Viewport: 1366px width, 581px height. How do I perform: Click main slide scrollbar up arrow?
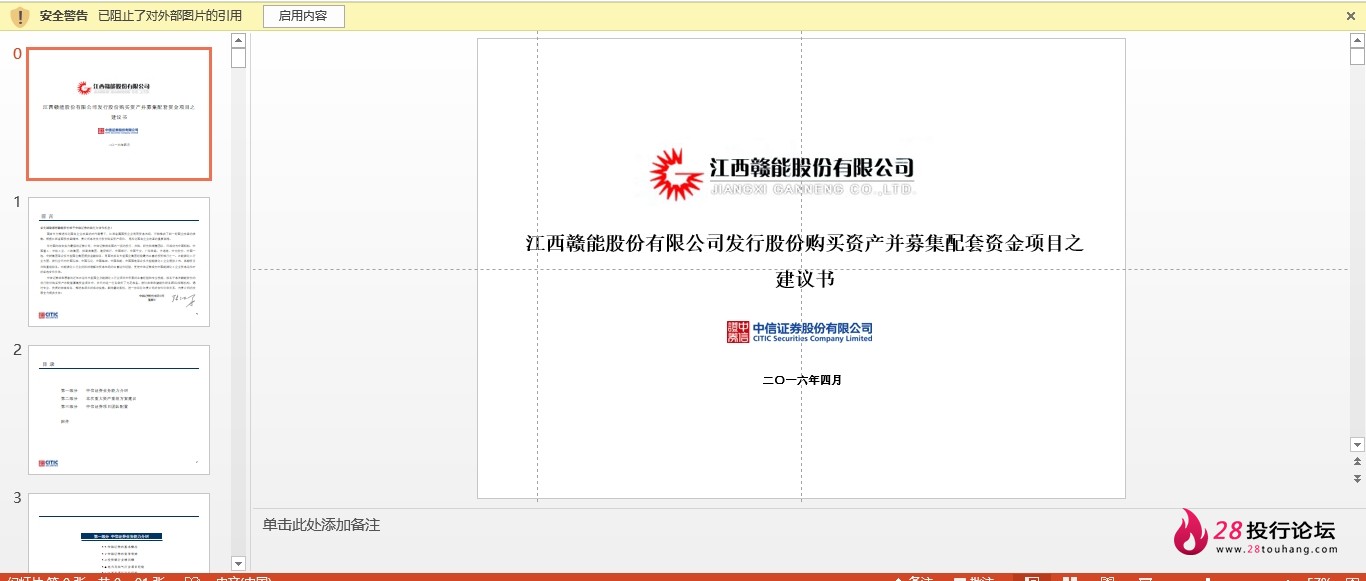[x=1357, y=40]
